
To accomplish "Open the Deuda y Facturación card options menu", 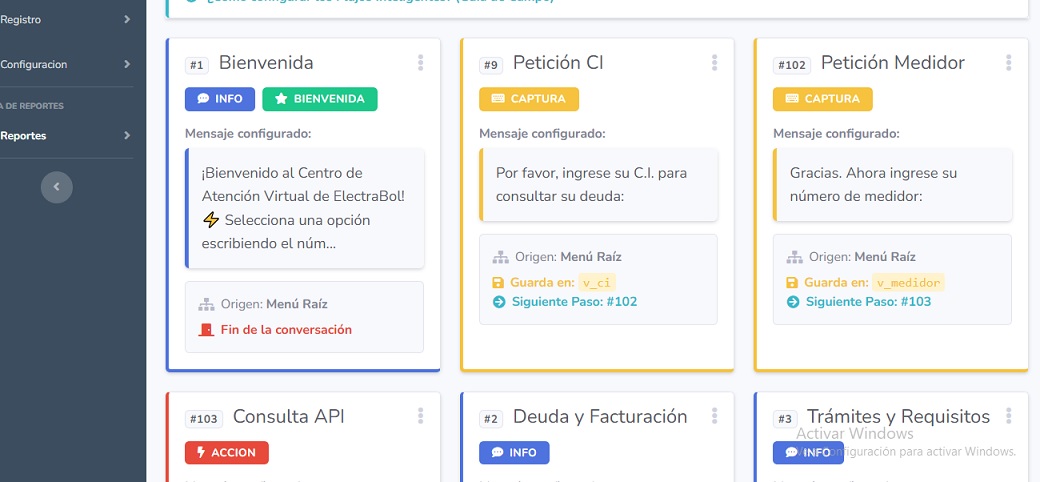I will 714,416.
